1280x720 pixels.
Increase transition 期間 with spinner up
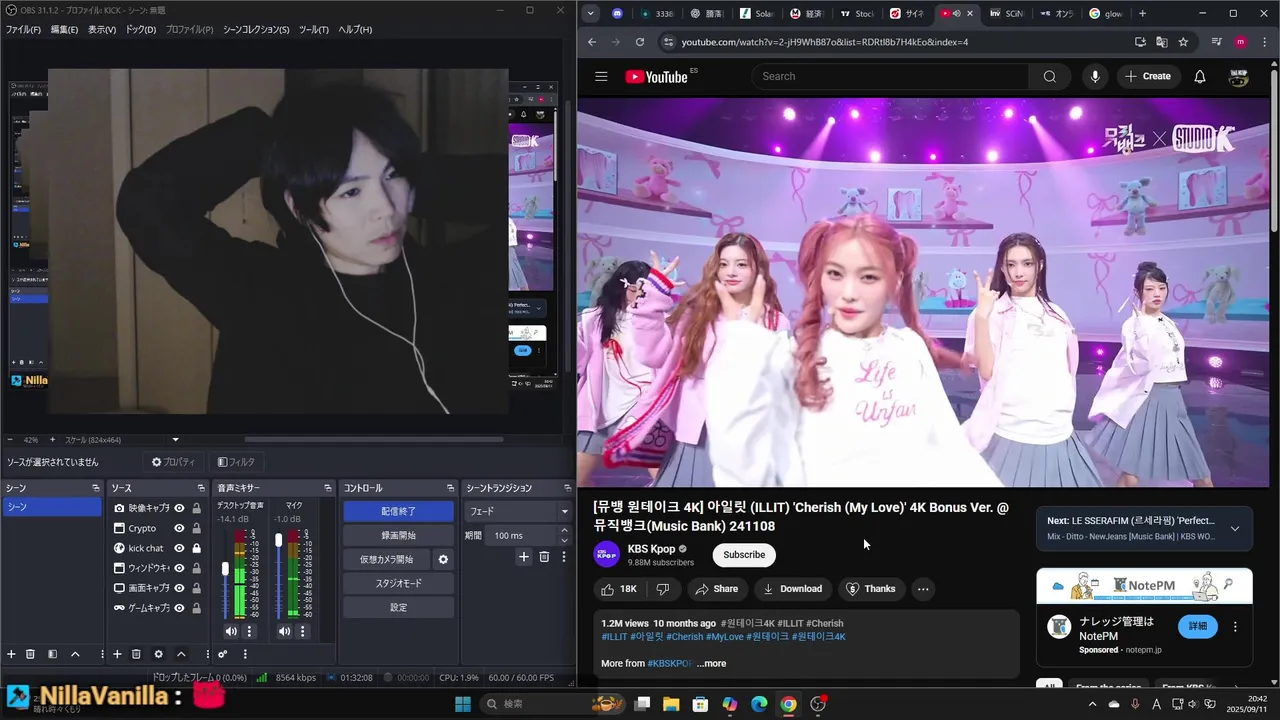point(563,531)
